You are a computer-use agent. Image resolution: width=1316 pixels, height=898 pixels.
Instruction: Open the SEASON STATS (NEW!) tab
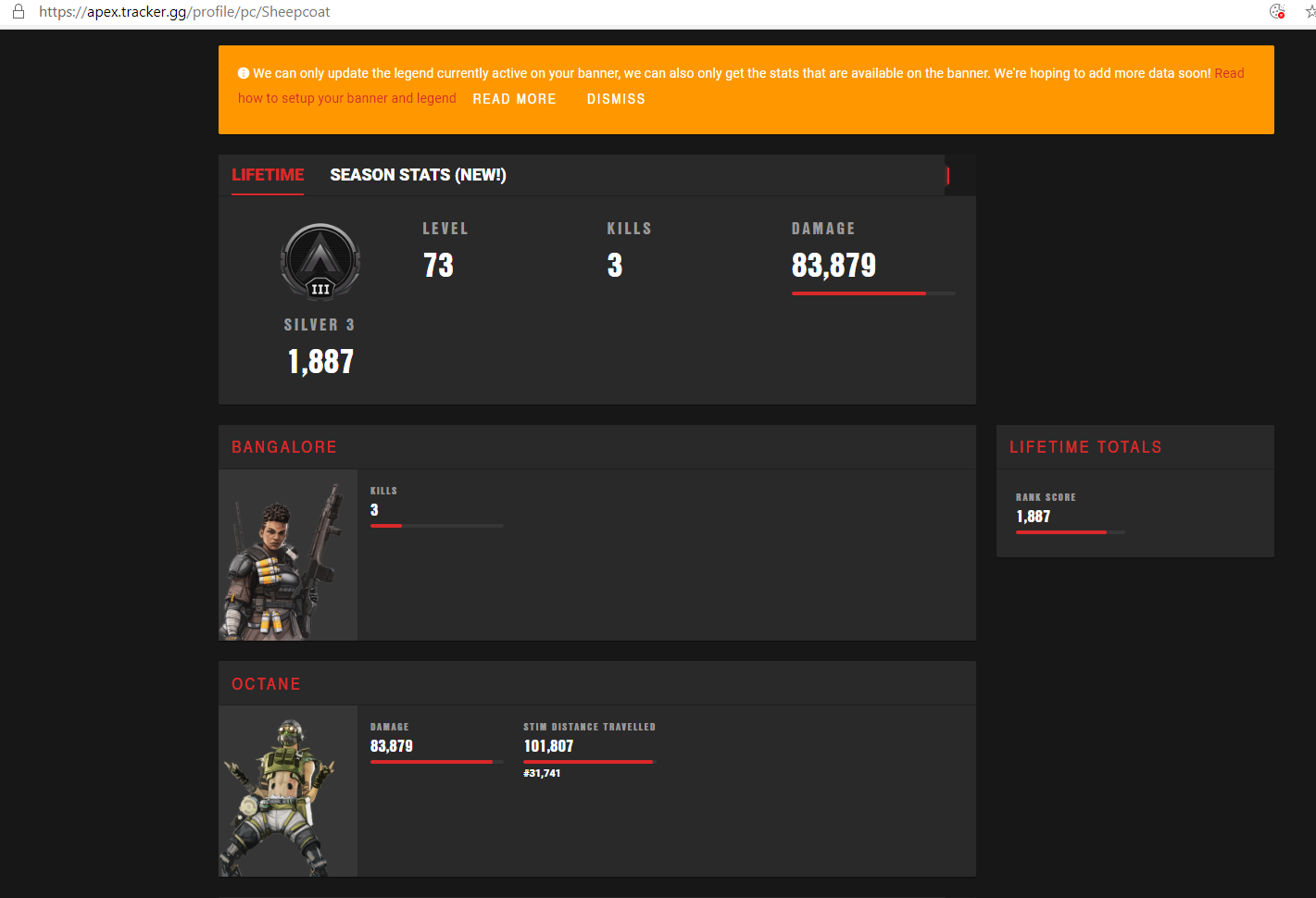[x=418, y=175]
